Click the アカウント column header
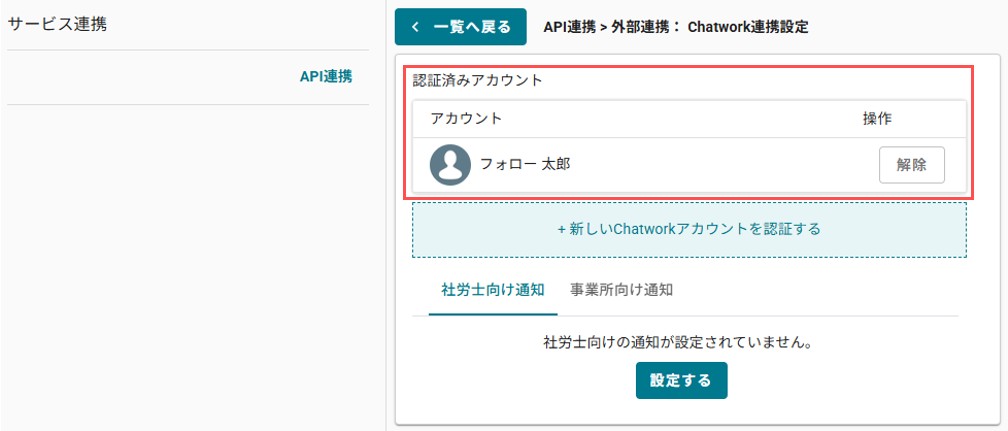 466,118
